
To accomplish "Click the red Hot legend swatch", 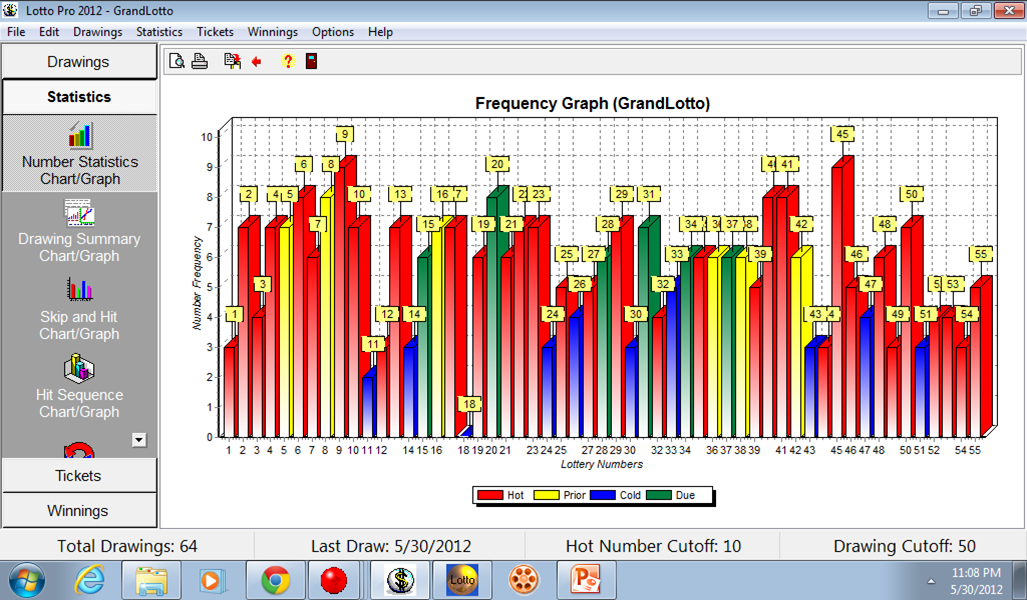I will 490,495.
